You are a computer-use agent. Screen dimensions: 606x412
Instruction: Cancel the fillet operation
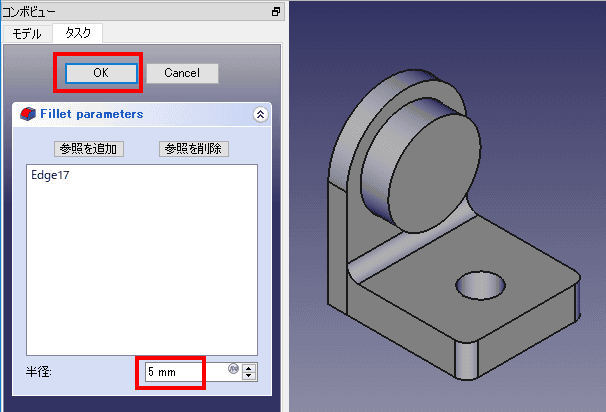pos(182,73)
